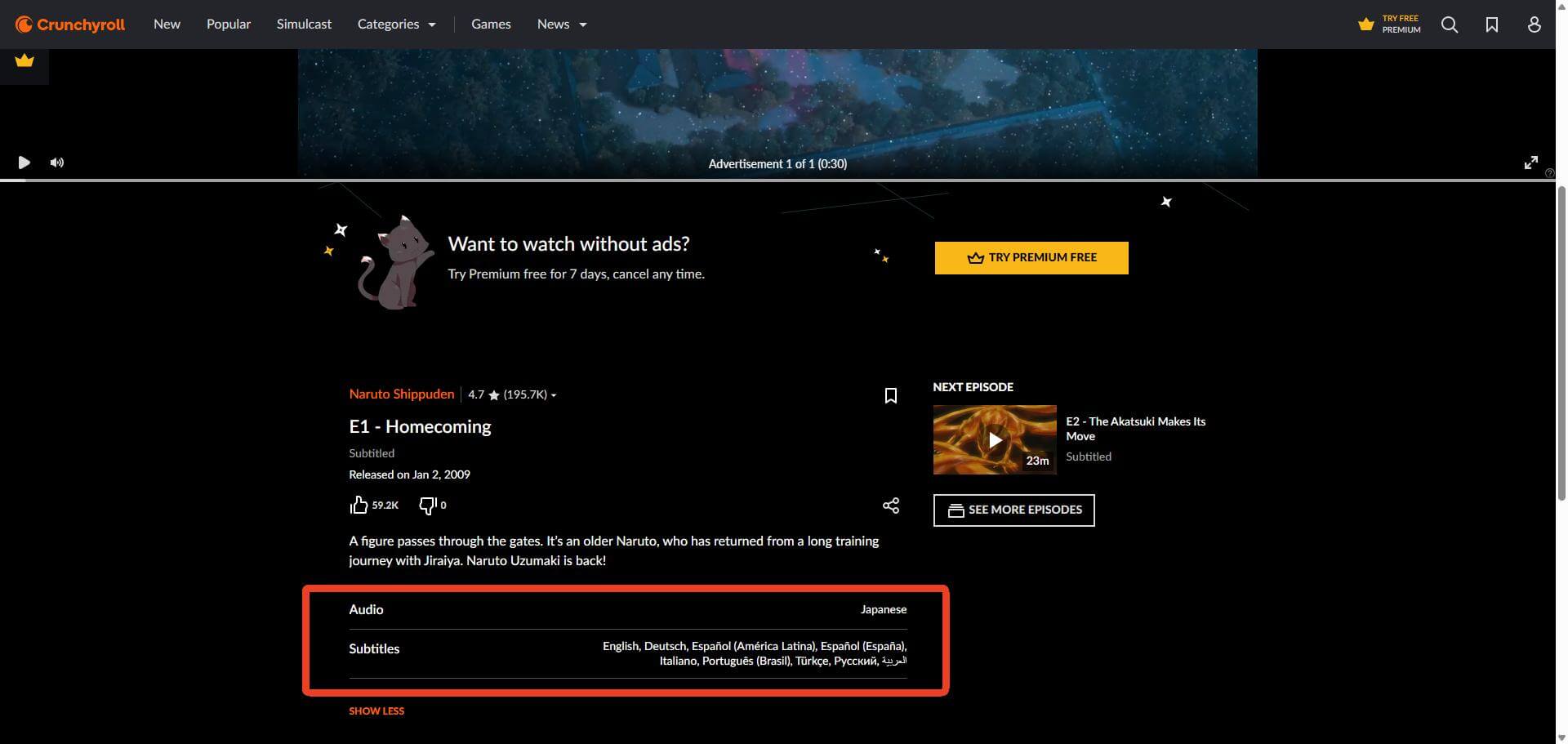This screenshot has height=744, width=1568.
Task: Mute the video volume icon
Action: tap(57, 163)
